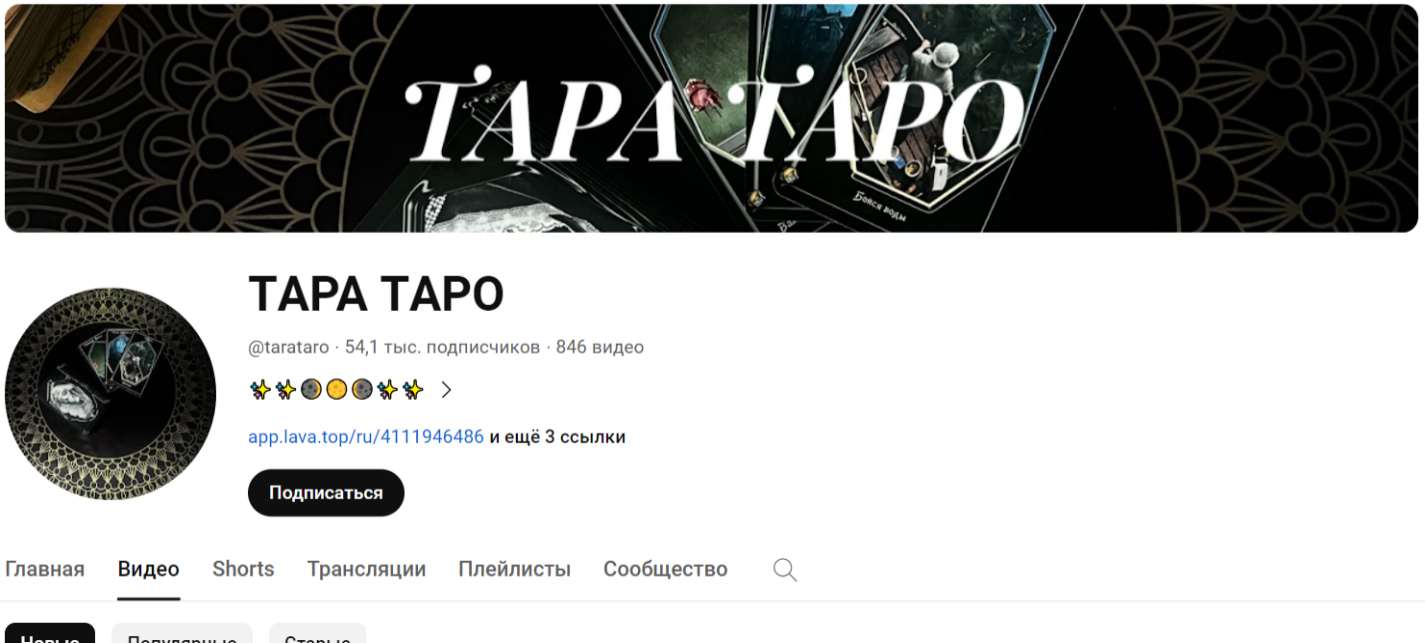Switch to the Shorts tab

click(x=243, y=569)
